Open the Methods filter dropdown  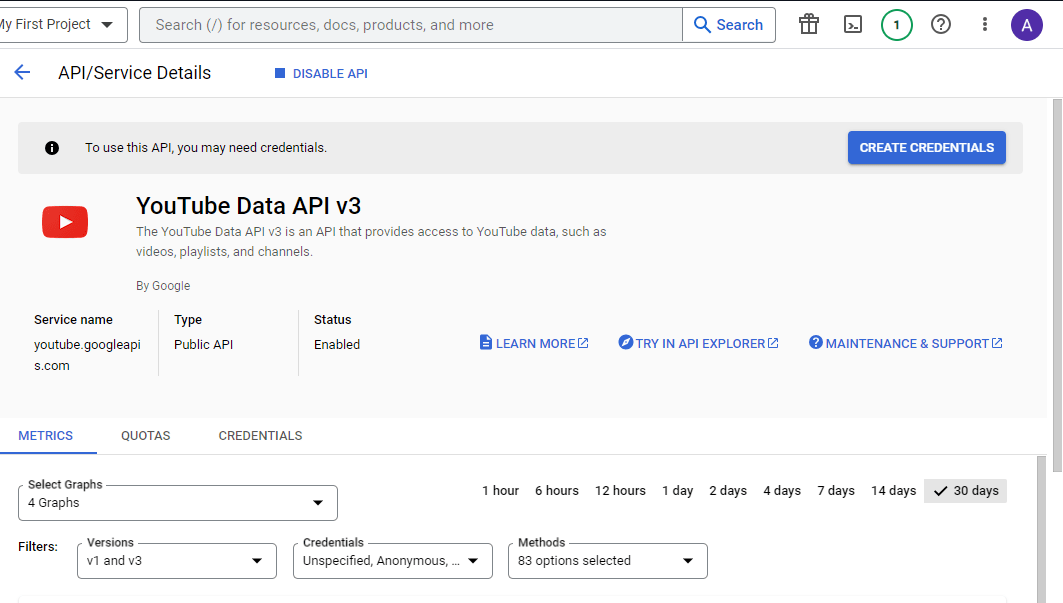point(607,561)
